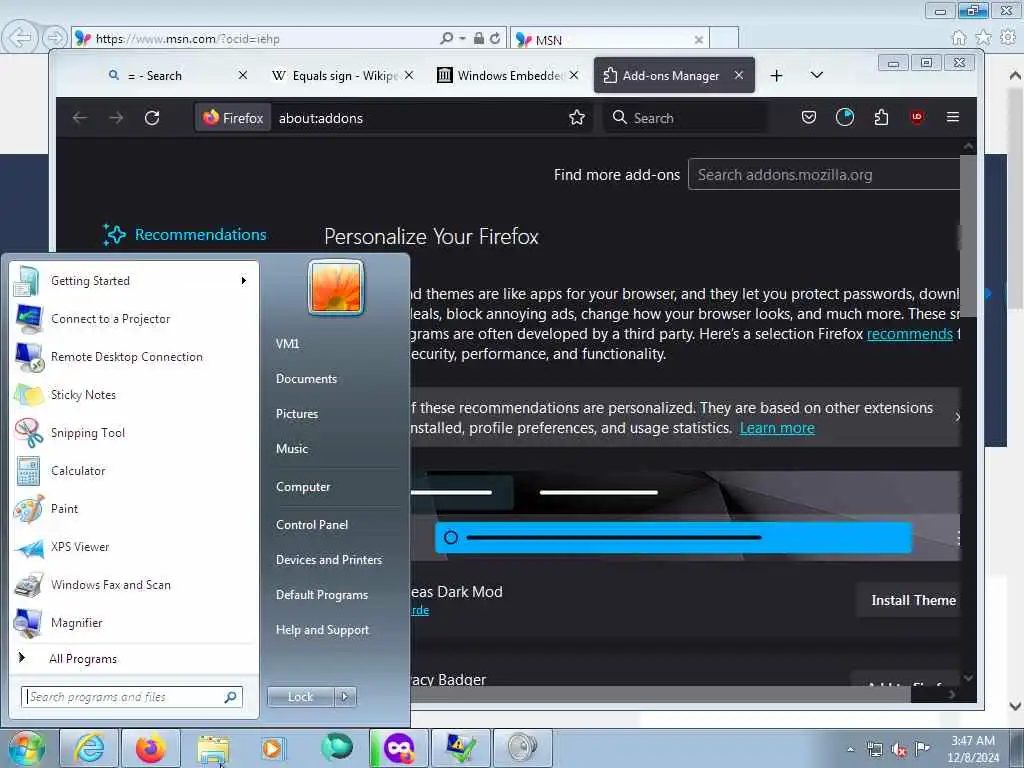Launch Paint from Start menu
The width and height of the screenshot is (1024, 768).
[x=135, y=509]
